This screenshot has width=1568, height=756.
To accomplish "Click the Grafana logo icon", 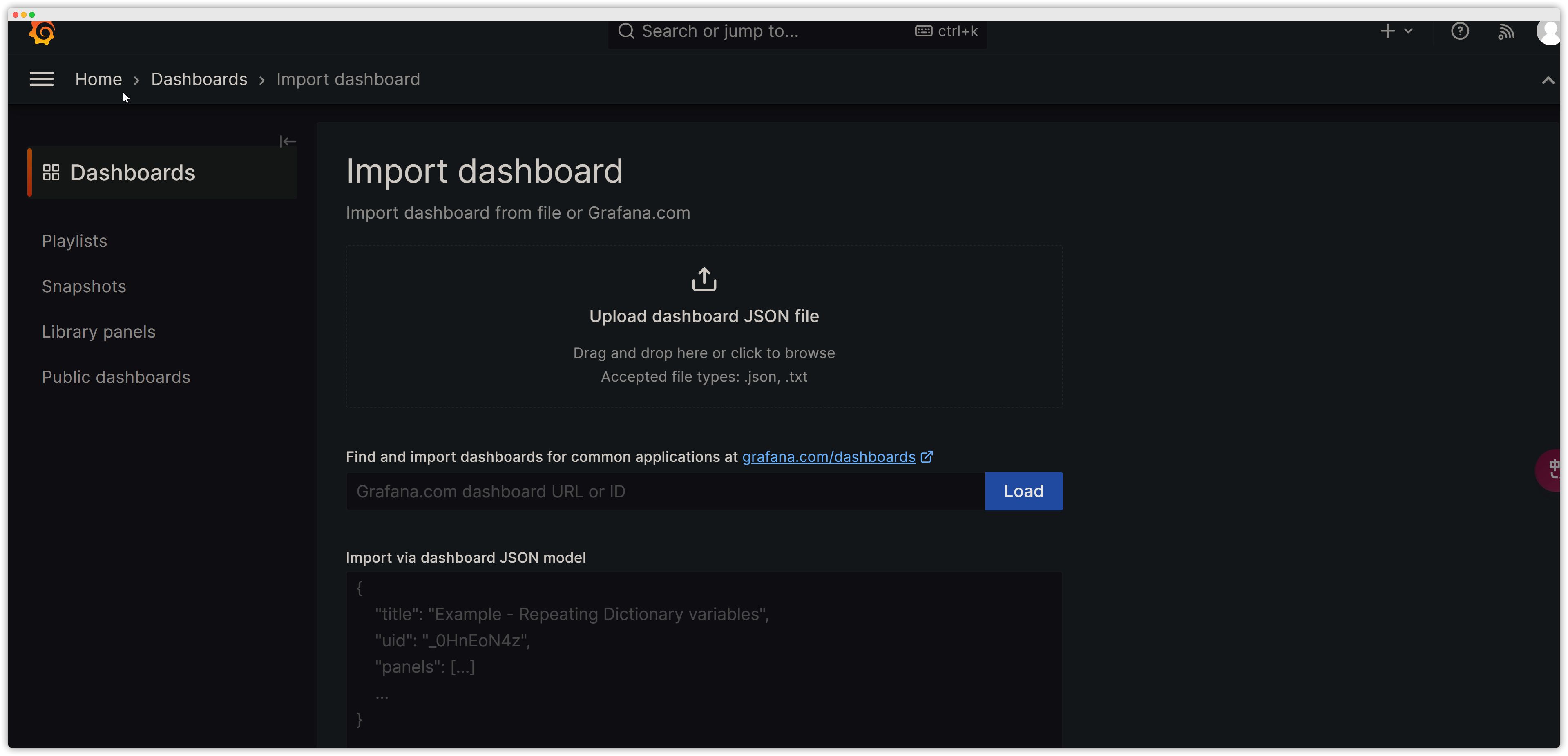I will [42, 33].
